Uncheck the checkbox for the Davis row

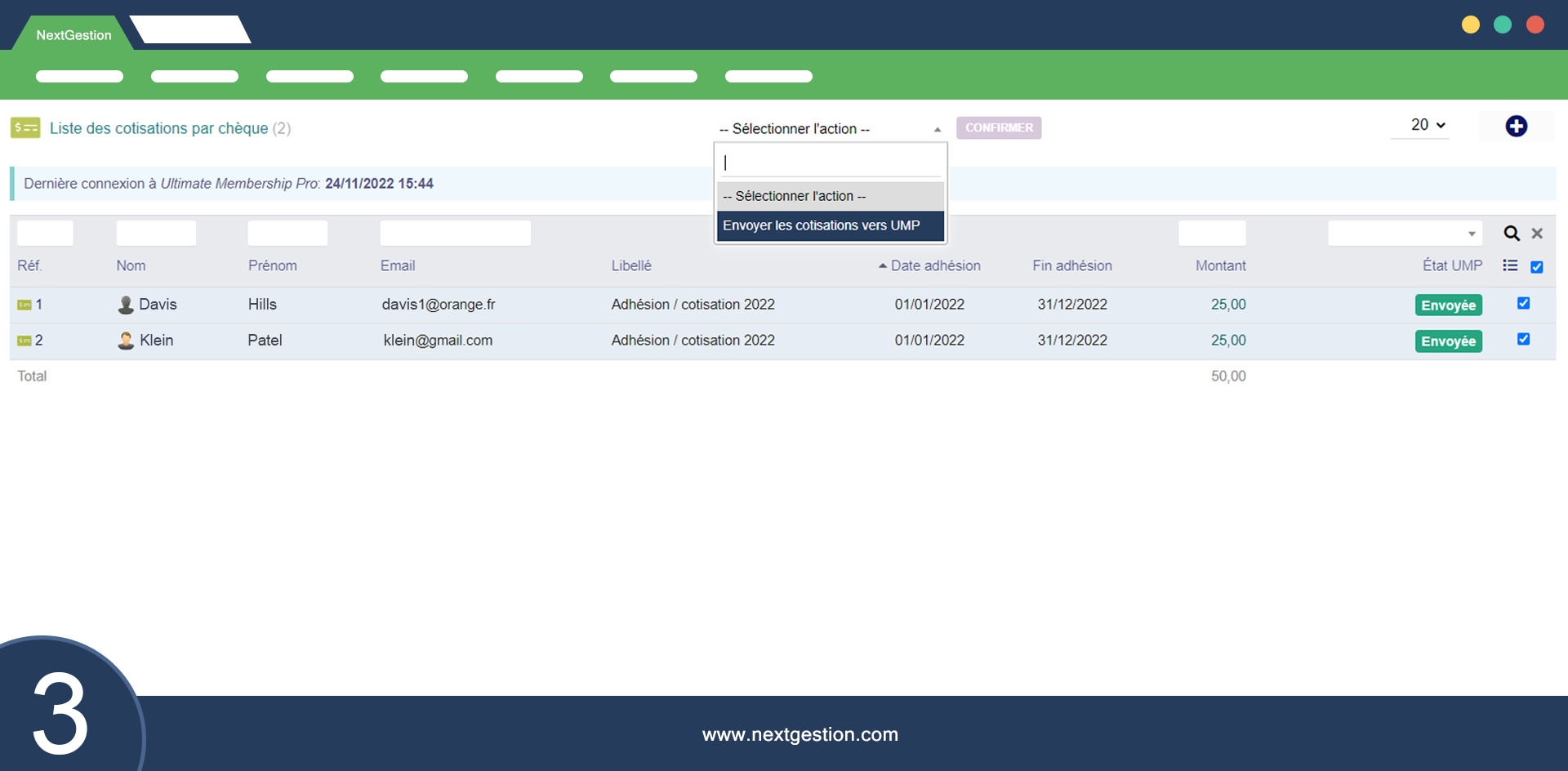1523,303
